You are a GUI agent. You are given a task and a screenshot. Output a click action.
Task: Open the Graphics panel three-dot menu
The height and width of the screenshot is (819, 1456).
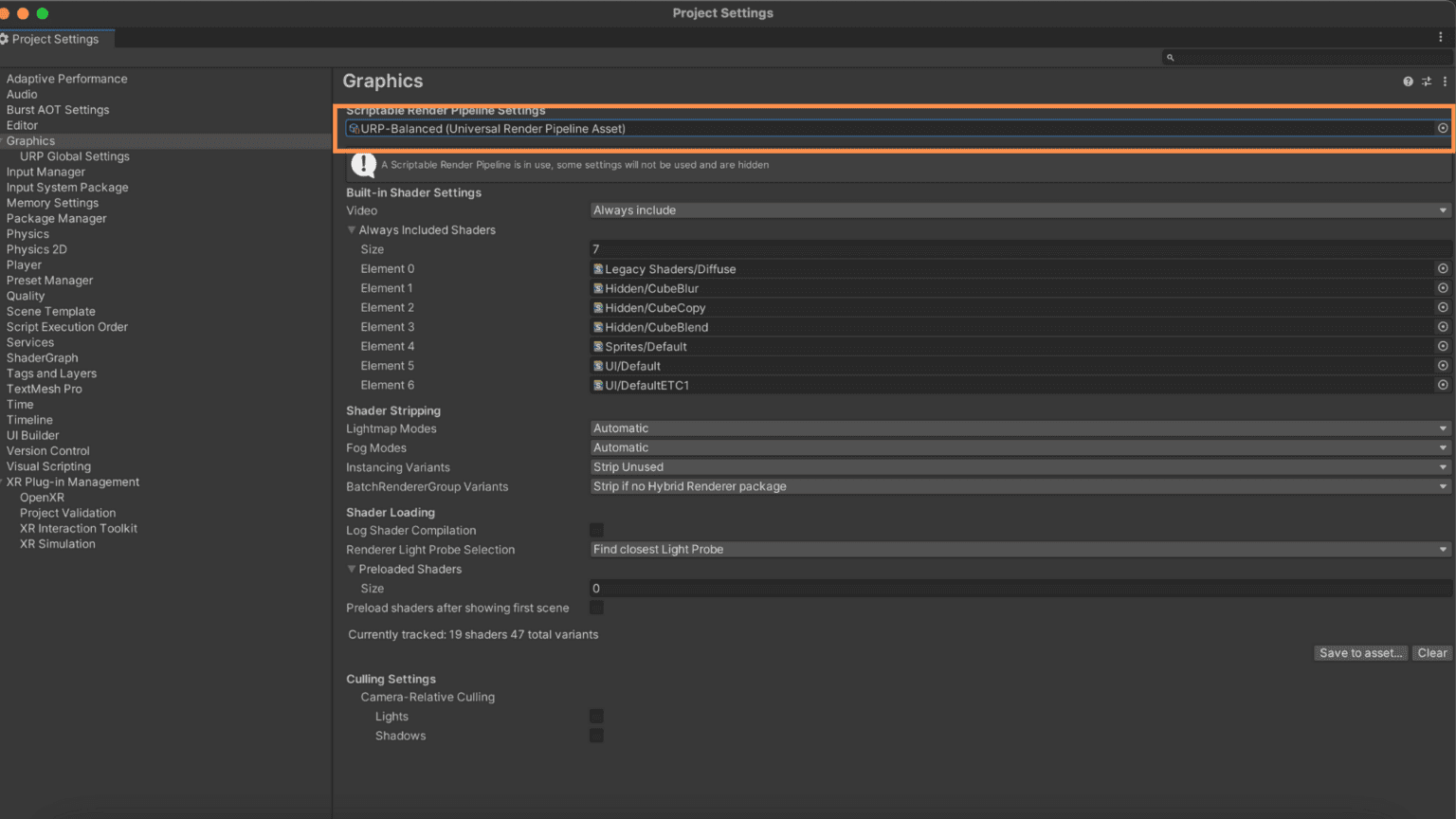coord(1444,82)
